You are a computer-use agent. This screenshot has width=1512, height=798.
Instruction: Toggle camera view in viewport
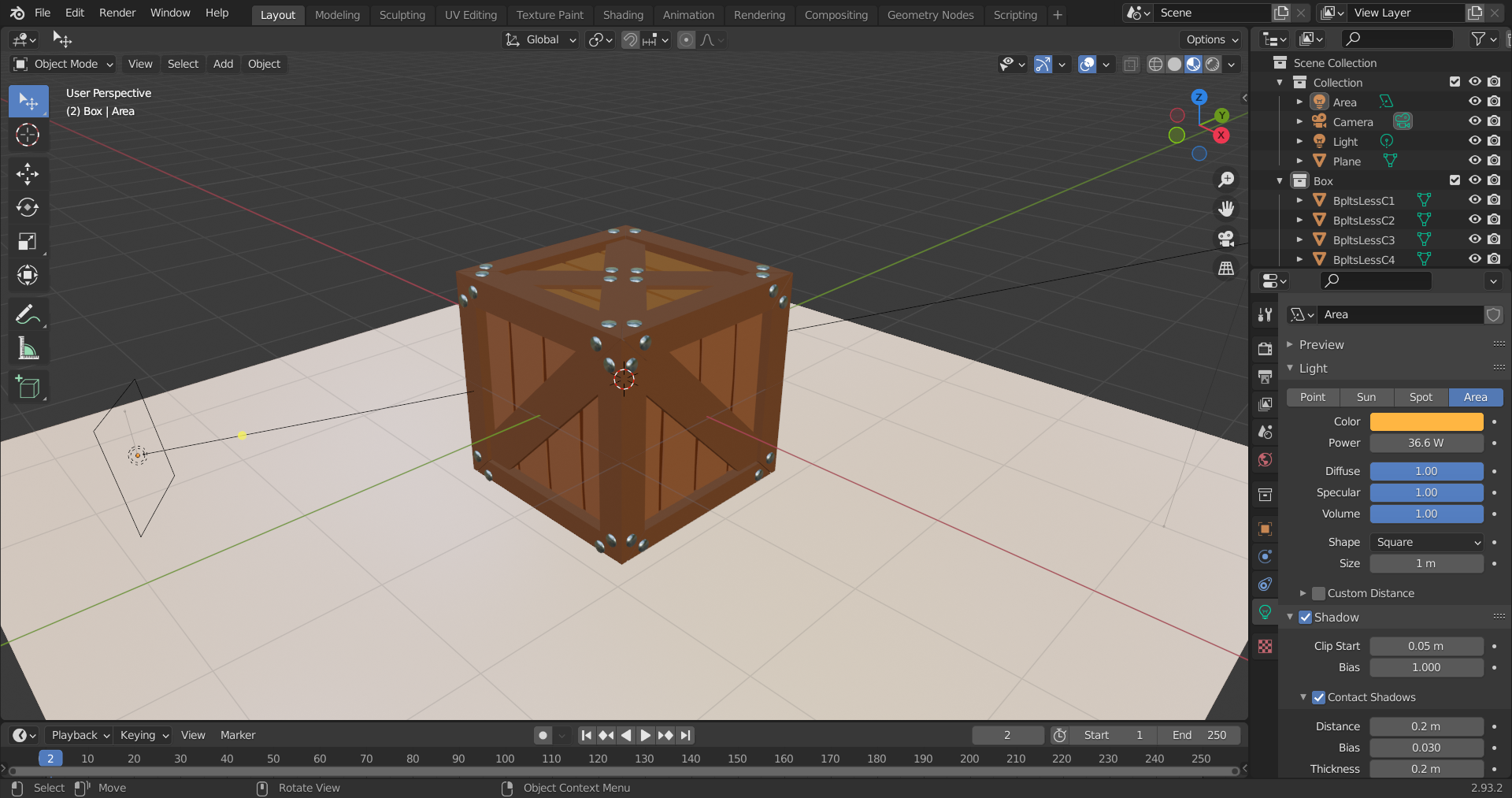pos(1226,239)
